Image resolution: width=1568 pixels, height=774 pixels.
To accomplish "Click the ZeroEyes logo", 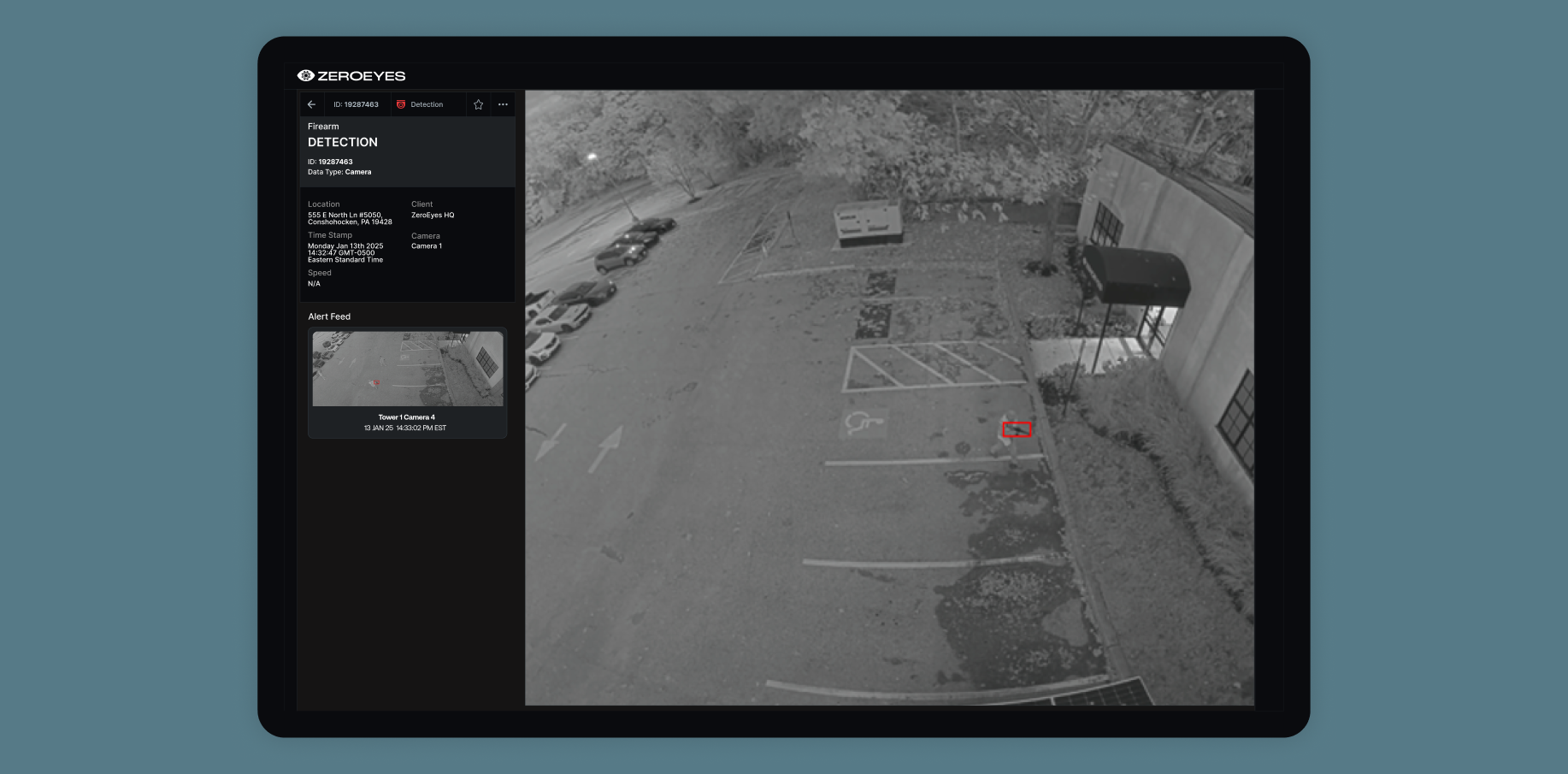I will pos(351,75).
